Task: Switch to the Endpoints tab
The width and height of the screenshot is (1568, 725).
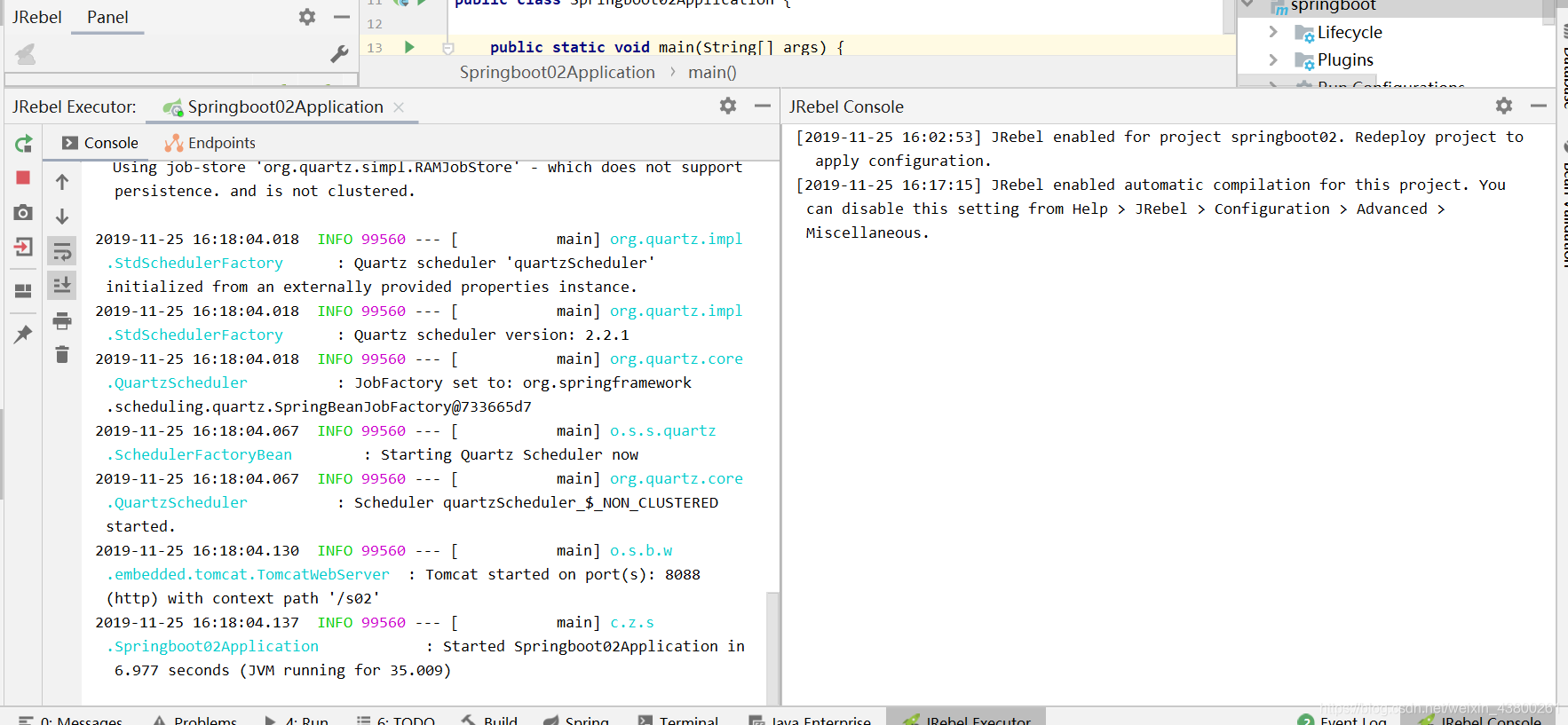Action: tap(210, 143)
